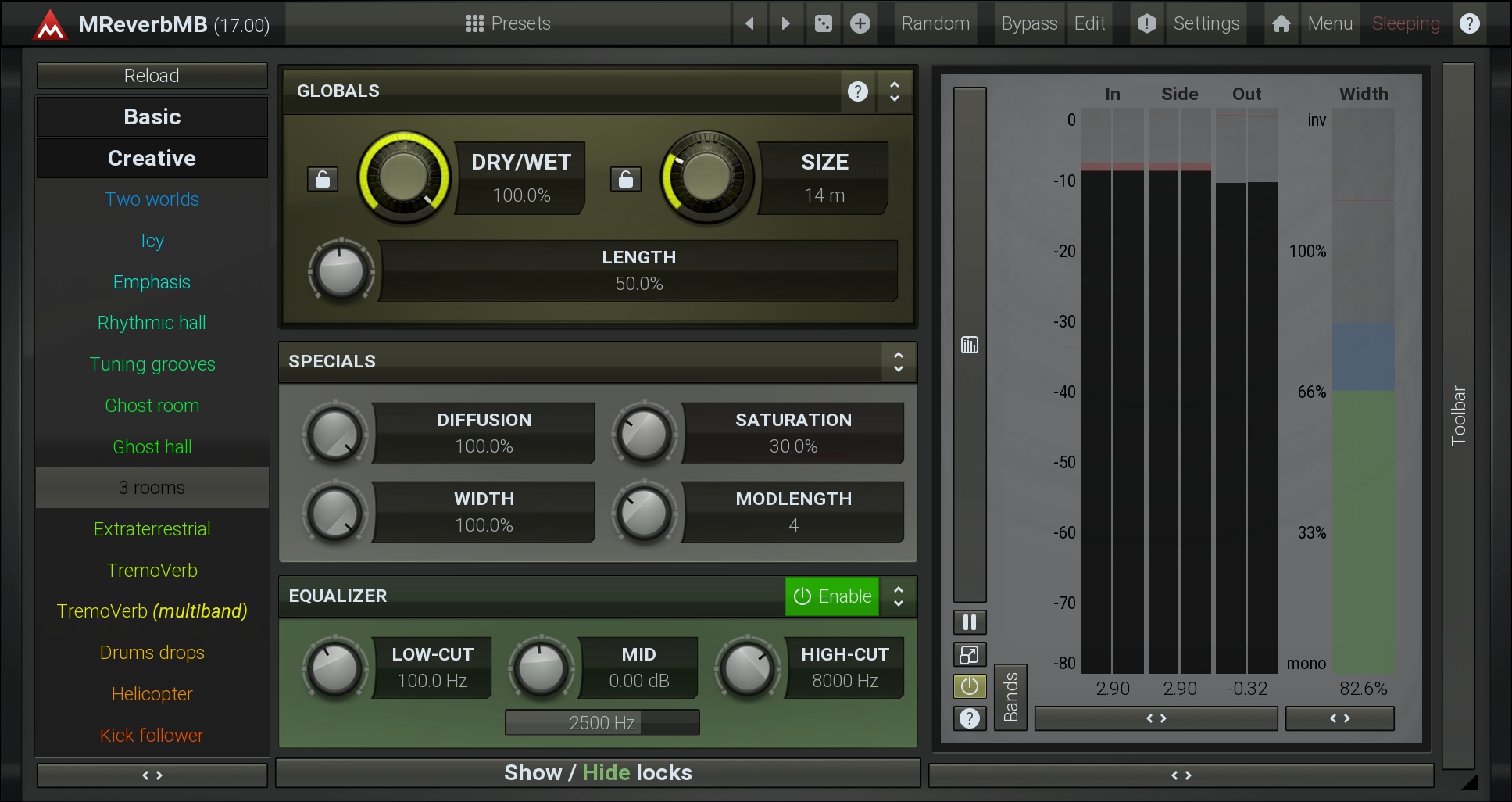Switch to the Basic tab
The width and height of the screenshot is (1512, 802).
click(152, 116)
